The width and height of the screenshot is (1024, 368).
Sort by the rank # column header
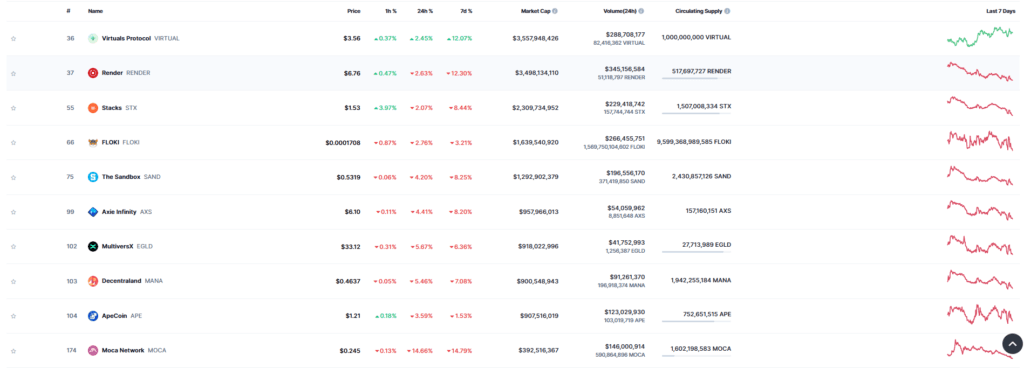point(69,11)
